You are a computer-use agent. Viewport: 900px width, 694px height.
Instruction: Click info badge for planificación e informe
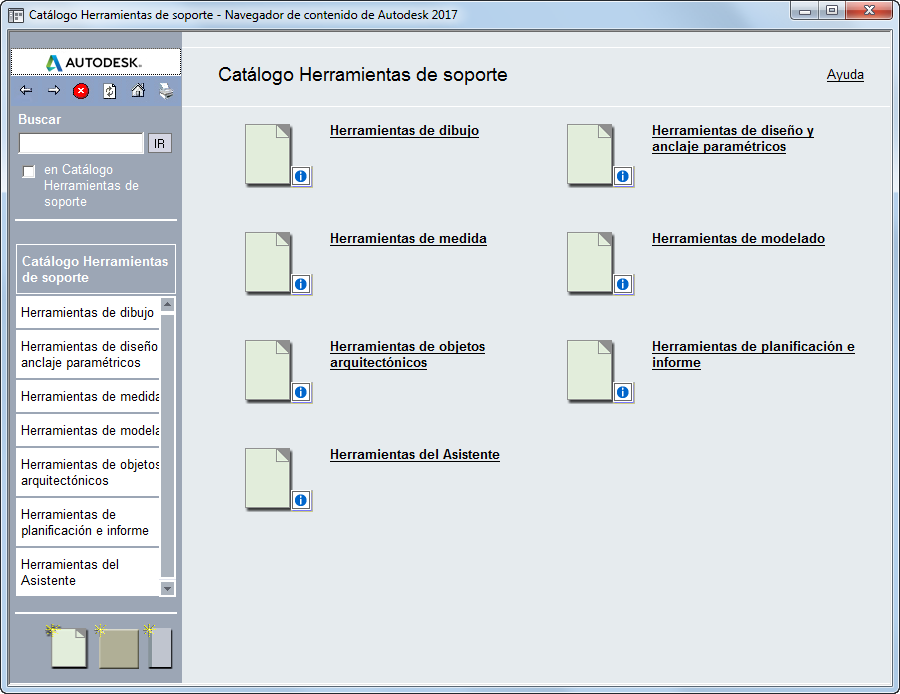[x=623, y=392]
